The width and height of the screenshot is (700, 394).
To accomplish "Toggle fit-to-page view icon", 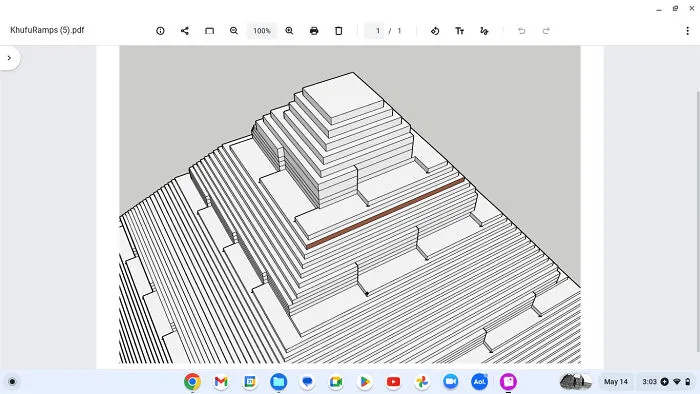I will tap(209, 31).
